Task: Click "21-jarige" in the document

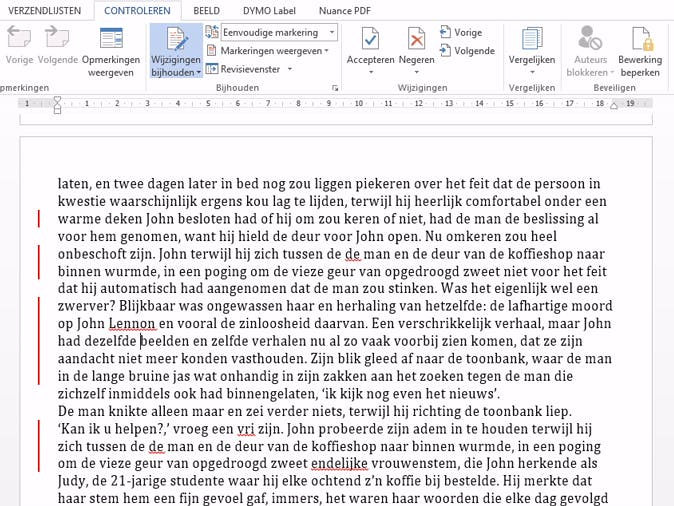Action: click(140, 481)
